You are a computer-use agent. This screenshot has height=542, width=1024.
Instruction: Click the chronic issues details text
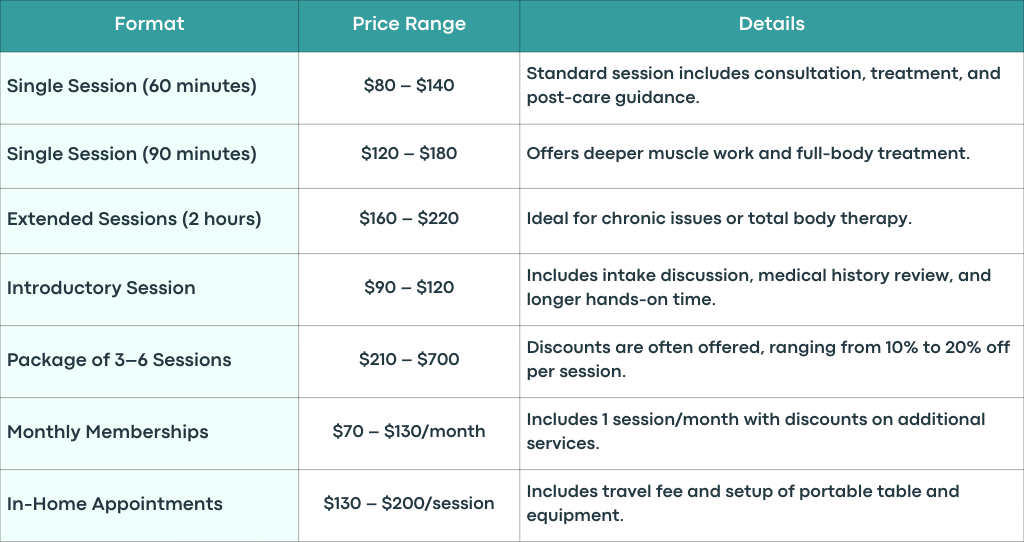(719, 218)
